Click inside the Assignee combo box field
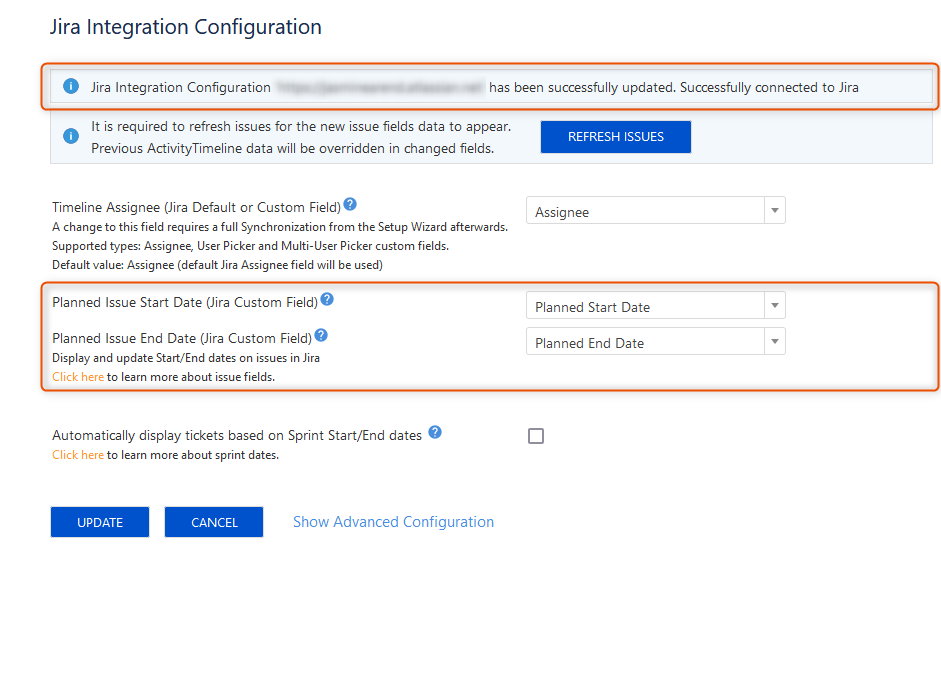 click(640, 210)
